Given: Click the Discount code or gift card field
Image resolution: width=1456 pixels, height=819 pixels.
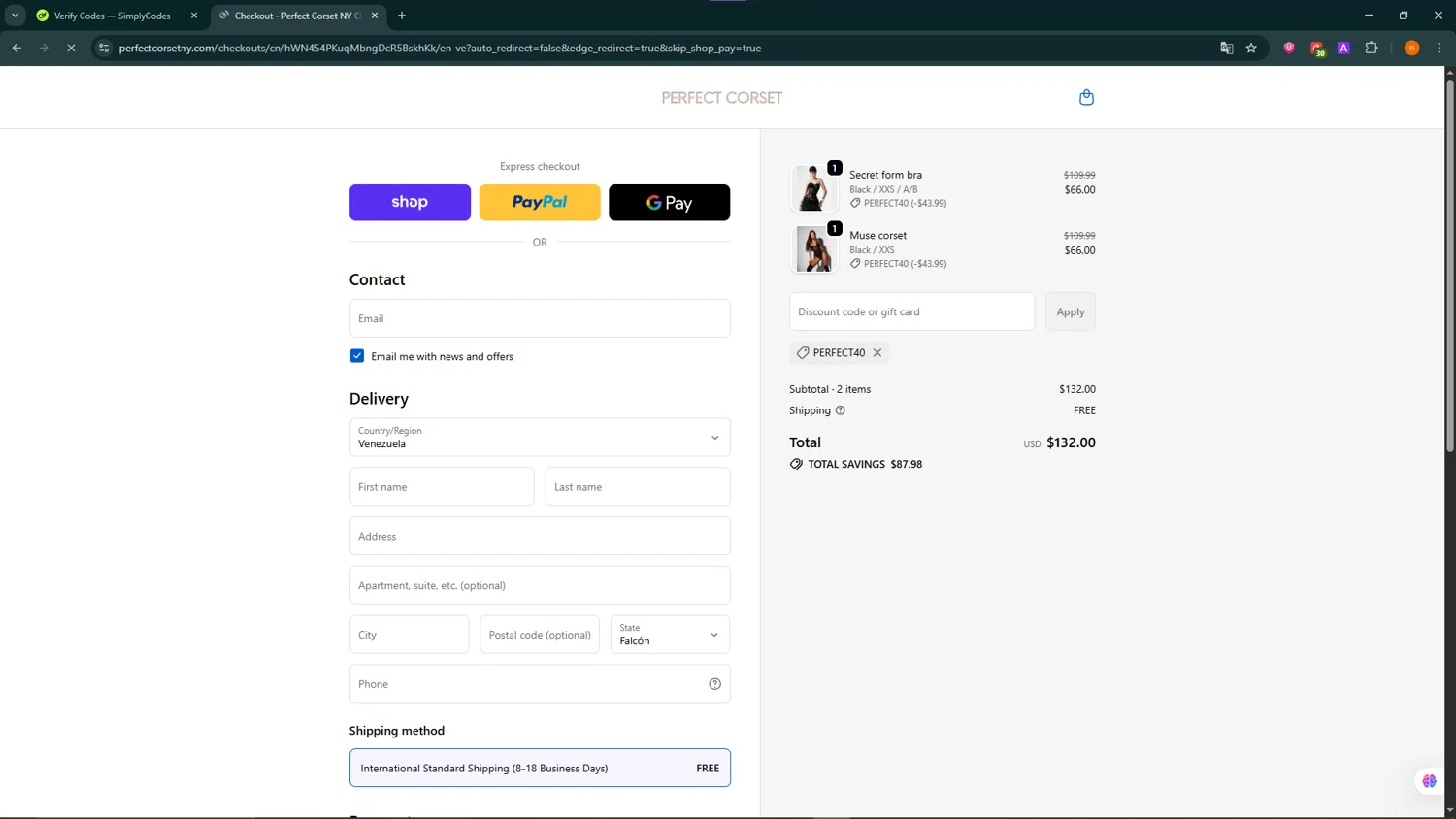Looking at the screenshot, I should tap(912, 311).
